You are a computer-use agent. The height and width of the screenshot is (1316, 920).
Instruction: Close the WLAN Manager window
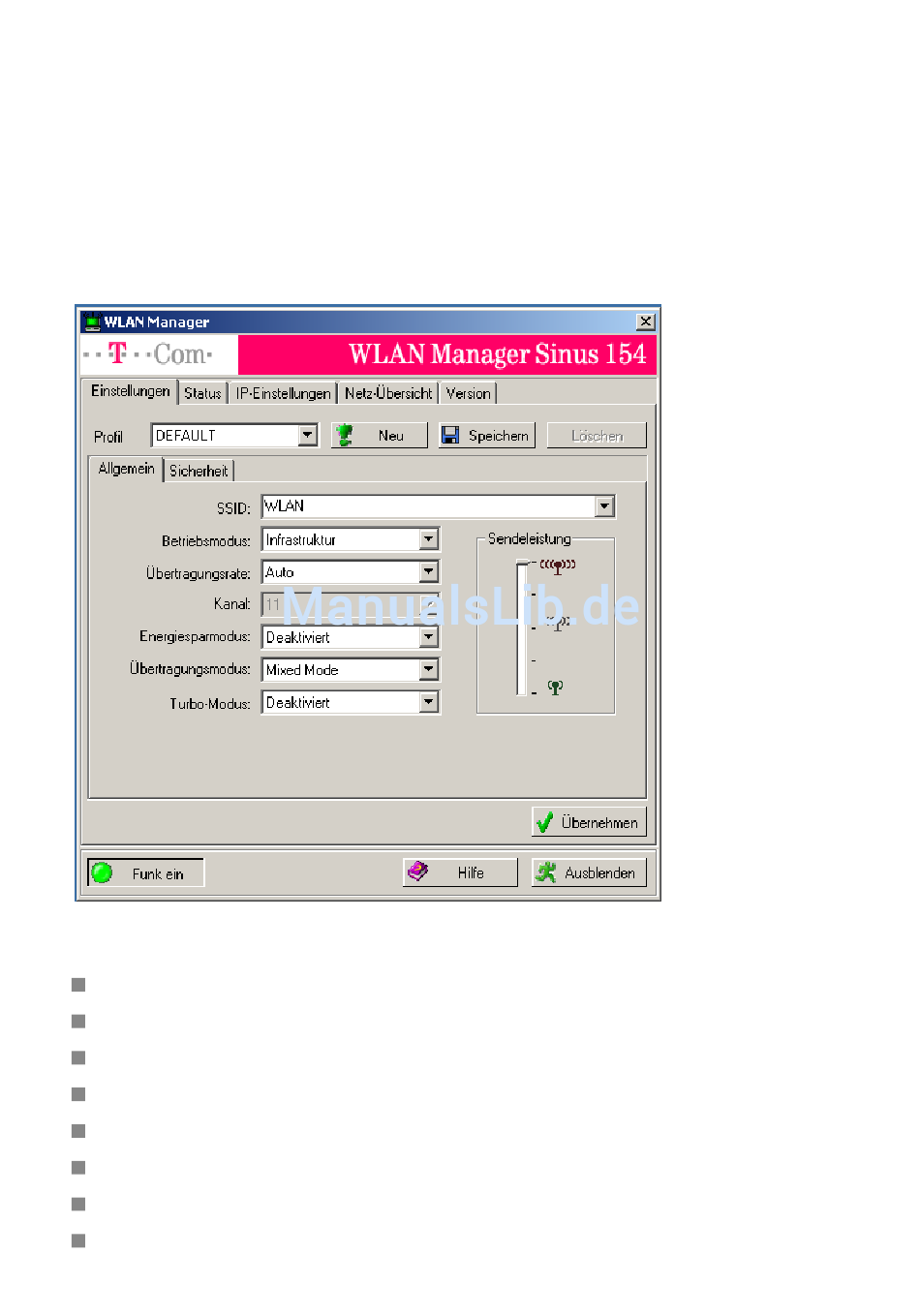click(646, 321)
